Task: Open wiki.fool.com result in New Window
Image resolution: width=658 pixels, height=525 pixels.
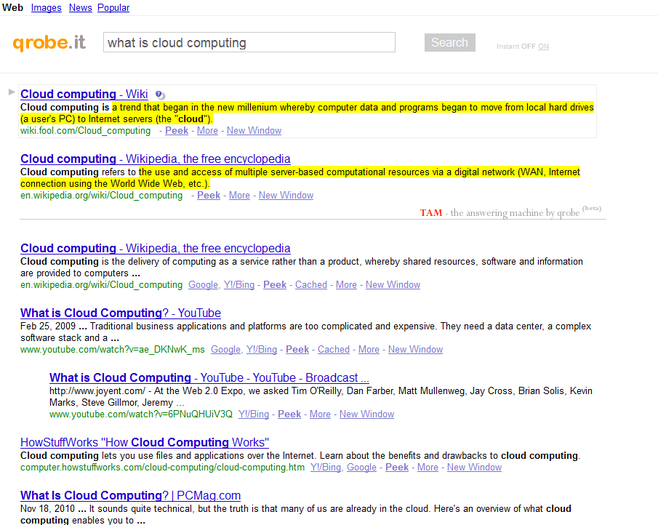Action: pos(254,131)
